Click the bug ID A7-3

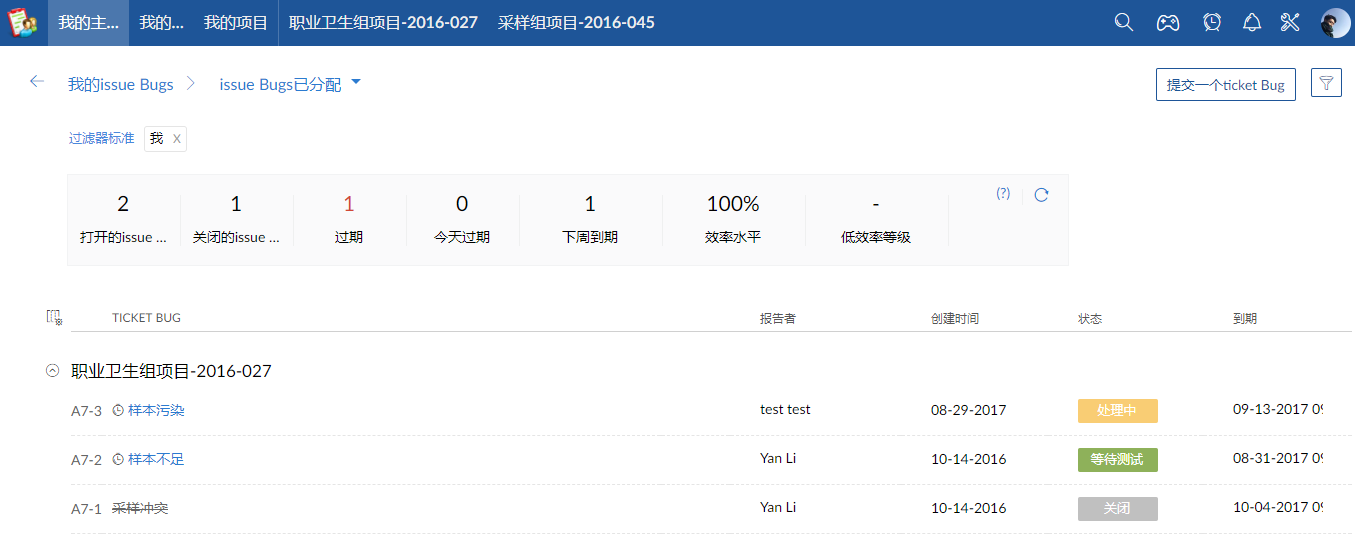86,411
